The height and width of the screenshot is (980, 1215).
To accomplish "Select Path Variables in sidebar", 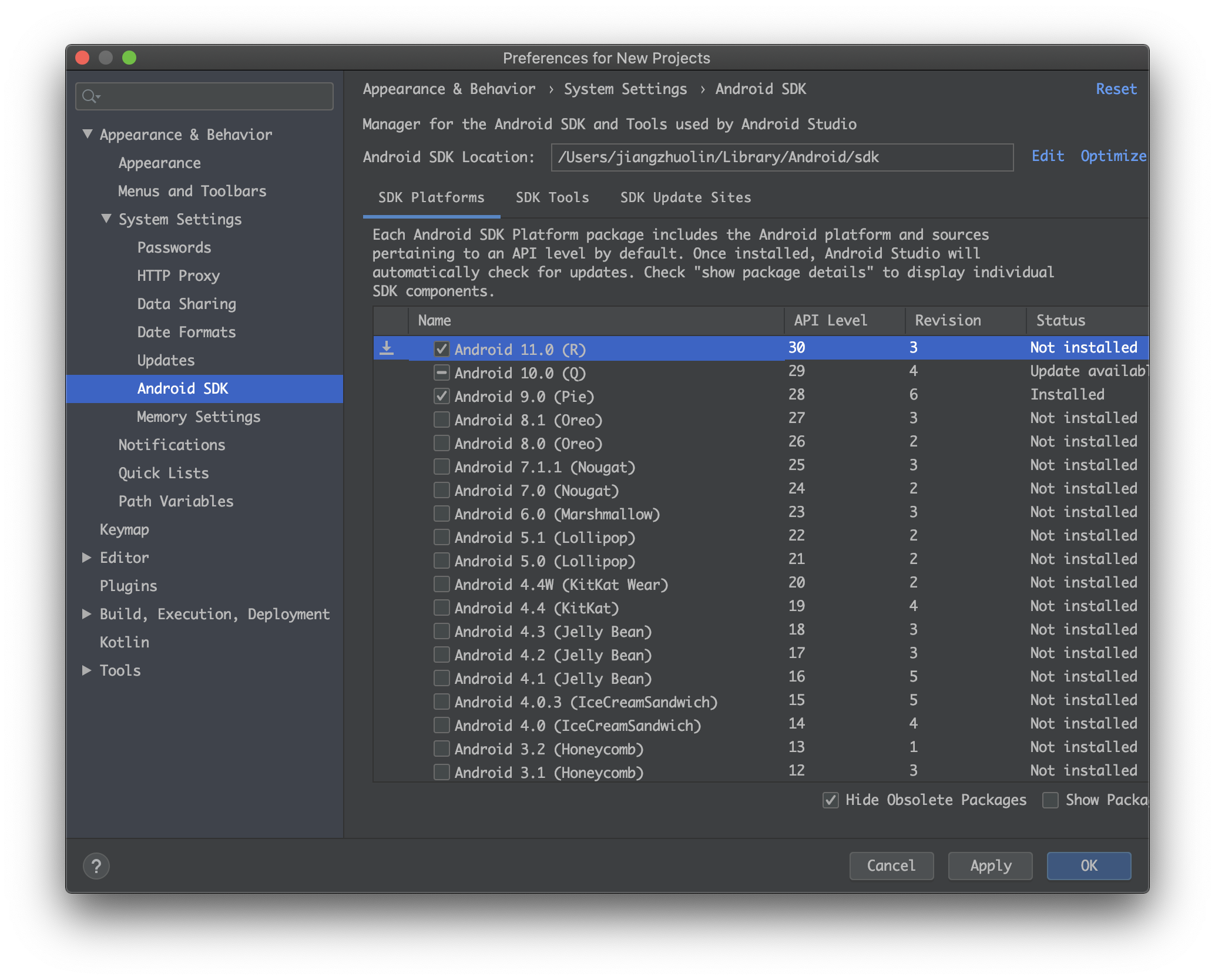I will click(x=176, y=501).
